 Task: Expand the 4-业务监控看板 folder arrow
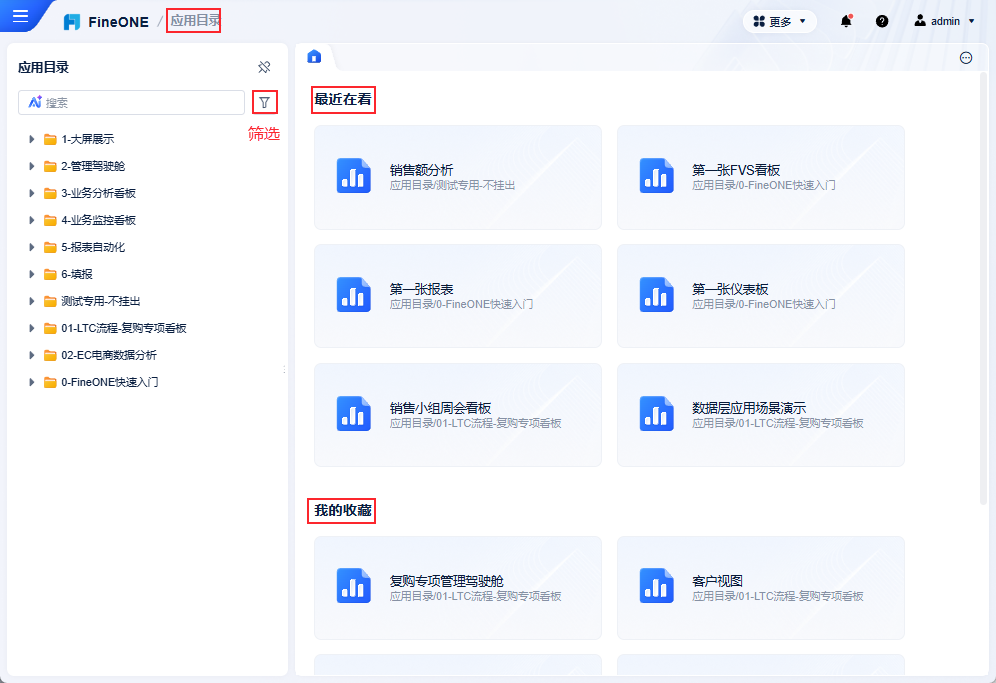[x=31, y=220]
